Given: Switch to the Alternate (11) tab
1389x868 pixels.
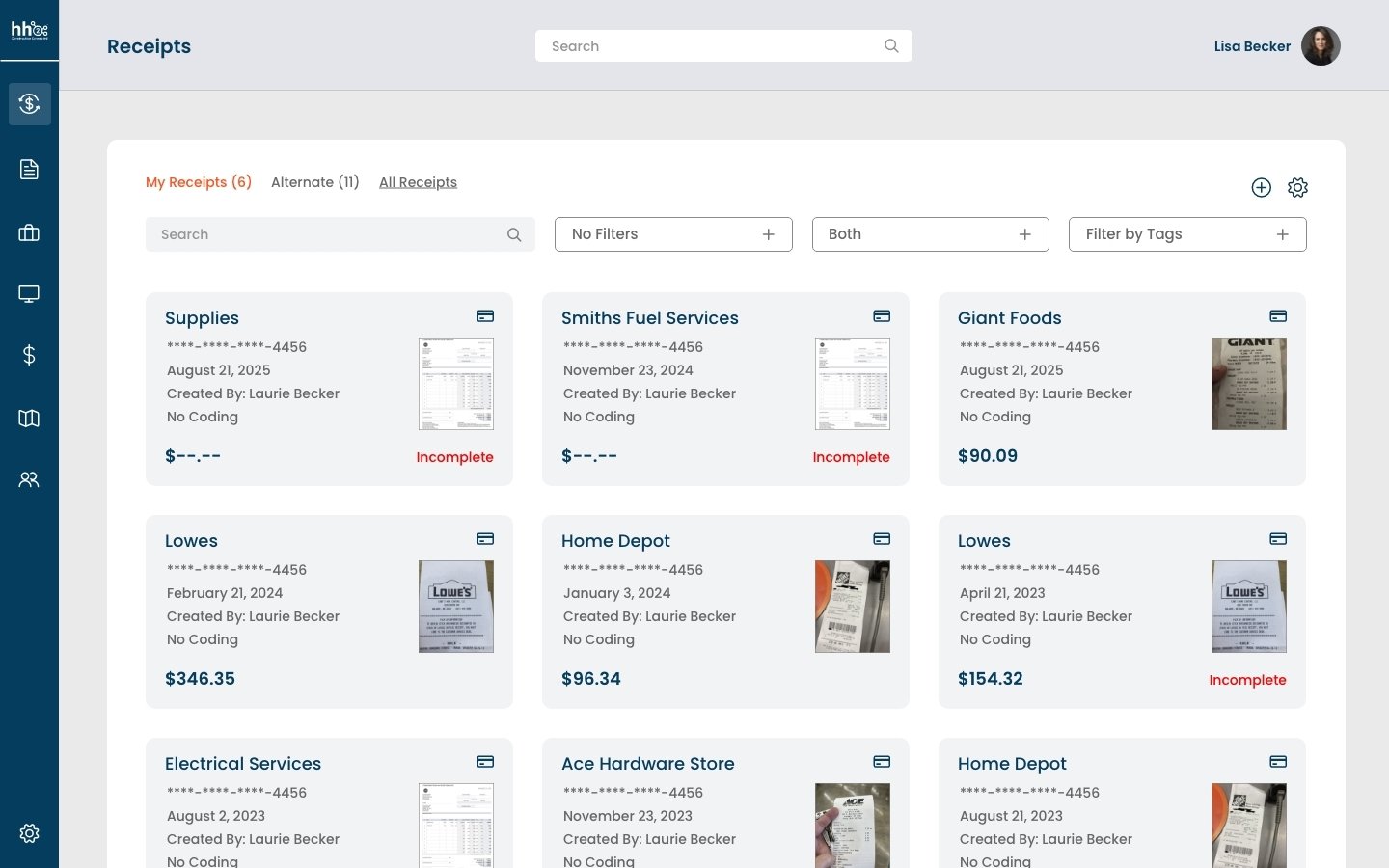Looking at the screenshot, I should [x=314, y=182].
